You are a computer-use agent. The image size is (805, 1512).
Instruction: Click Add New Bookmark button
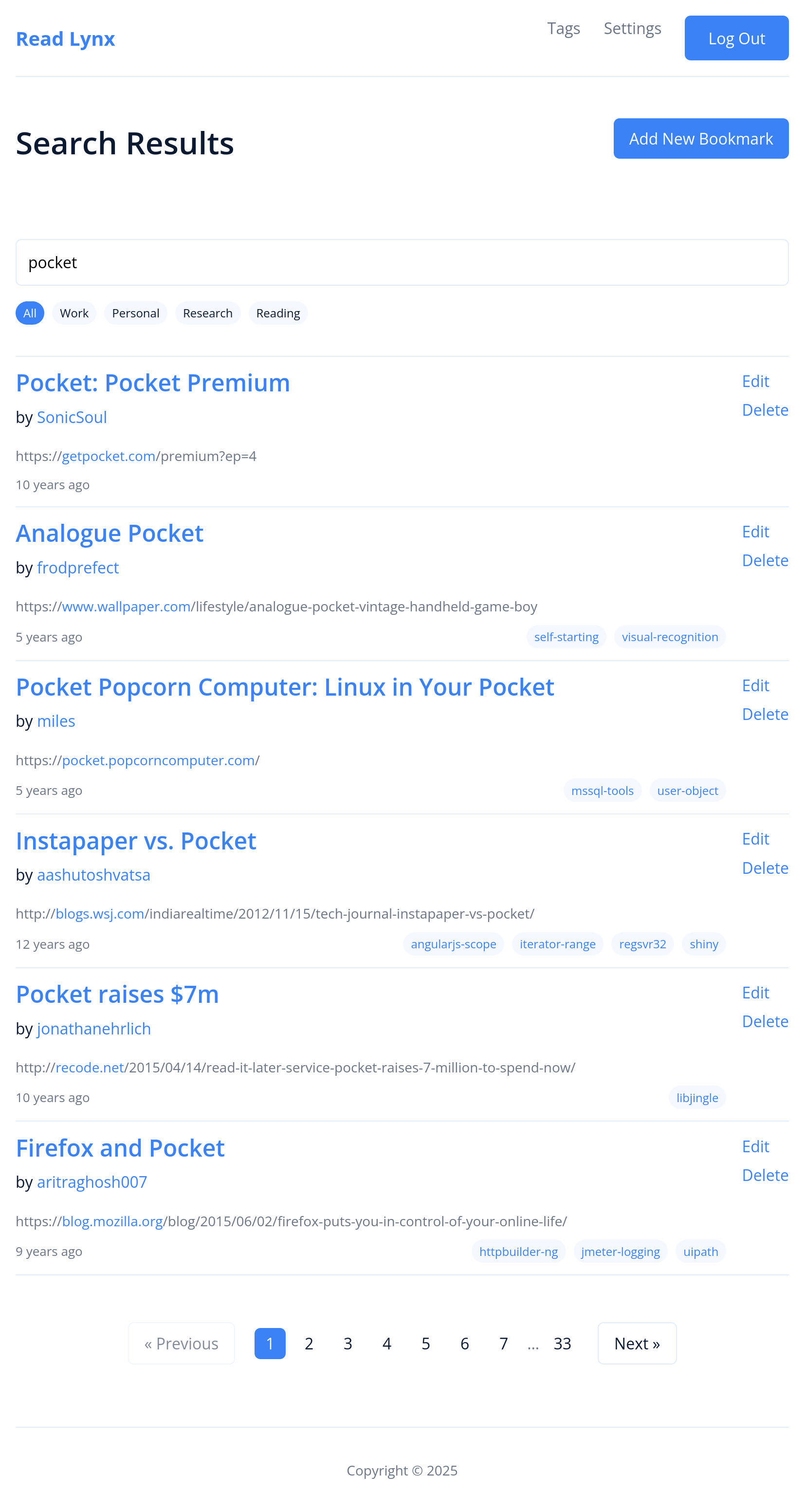[x=700, y=139]
